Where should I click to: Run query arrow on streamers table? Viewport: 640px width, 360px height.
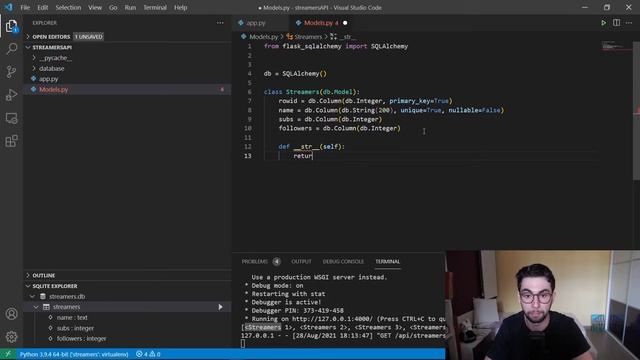[x=220, y=307]
